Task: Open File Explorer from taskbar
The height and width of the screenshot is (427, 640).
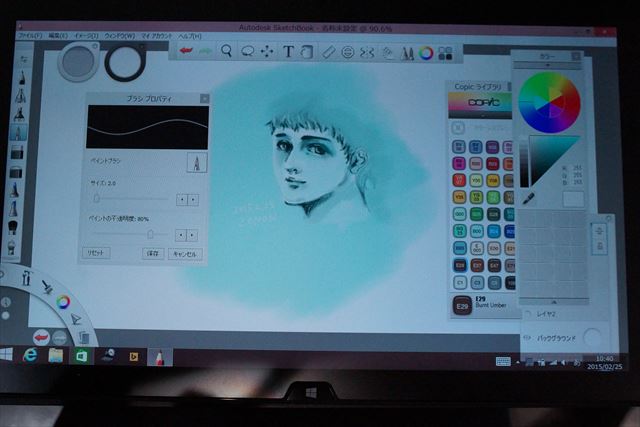Action: (56, 356)
